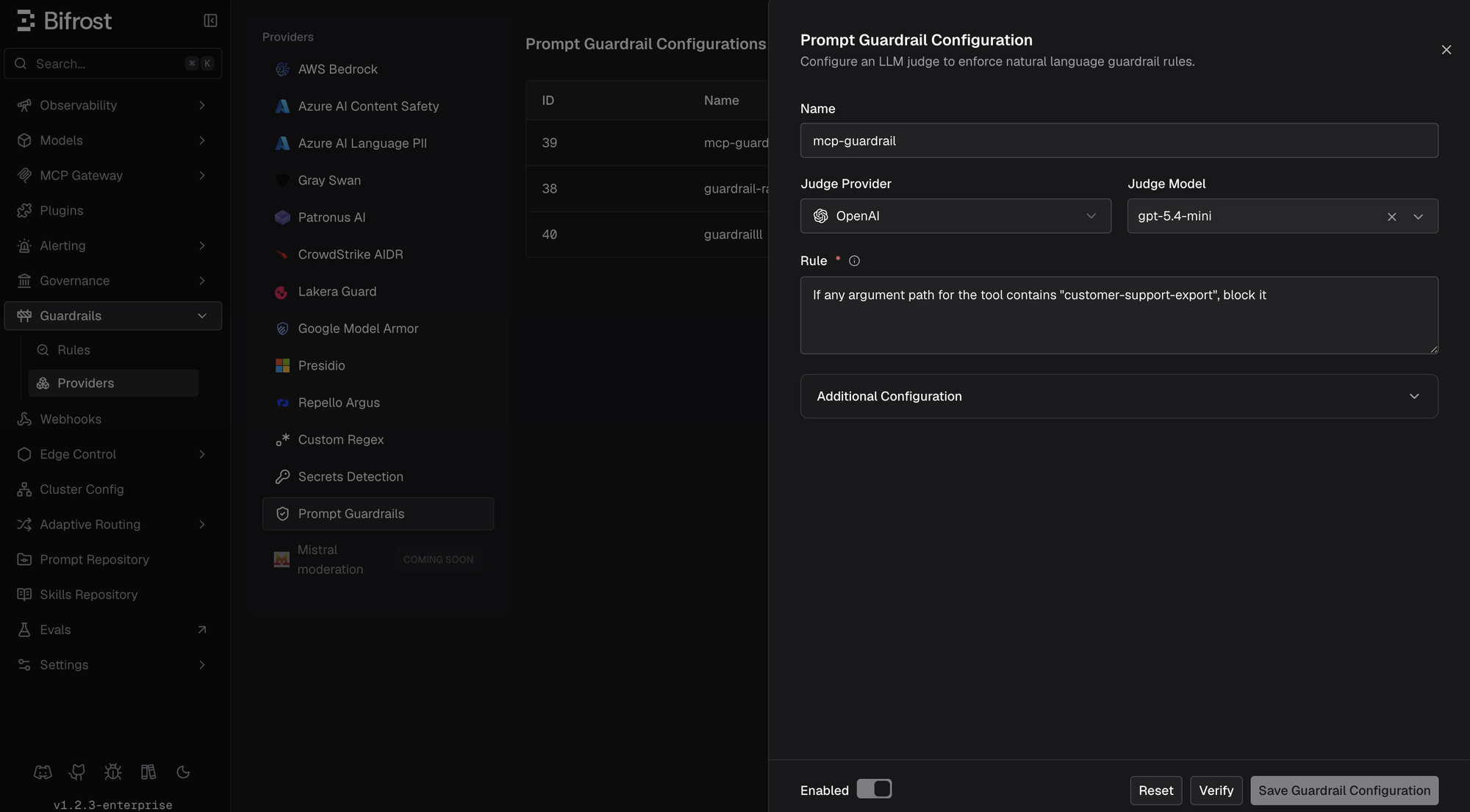This screenshot has height=812, width=1470.
Task: Expand the Governance menu
Action: tap(112, 281)
